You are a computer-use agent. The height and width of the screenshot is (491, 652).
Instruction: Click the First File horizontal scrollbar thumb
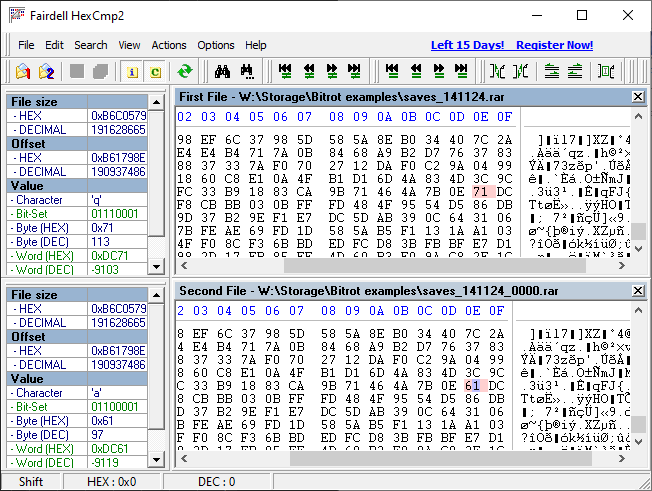click(x=435, y=265)
